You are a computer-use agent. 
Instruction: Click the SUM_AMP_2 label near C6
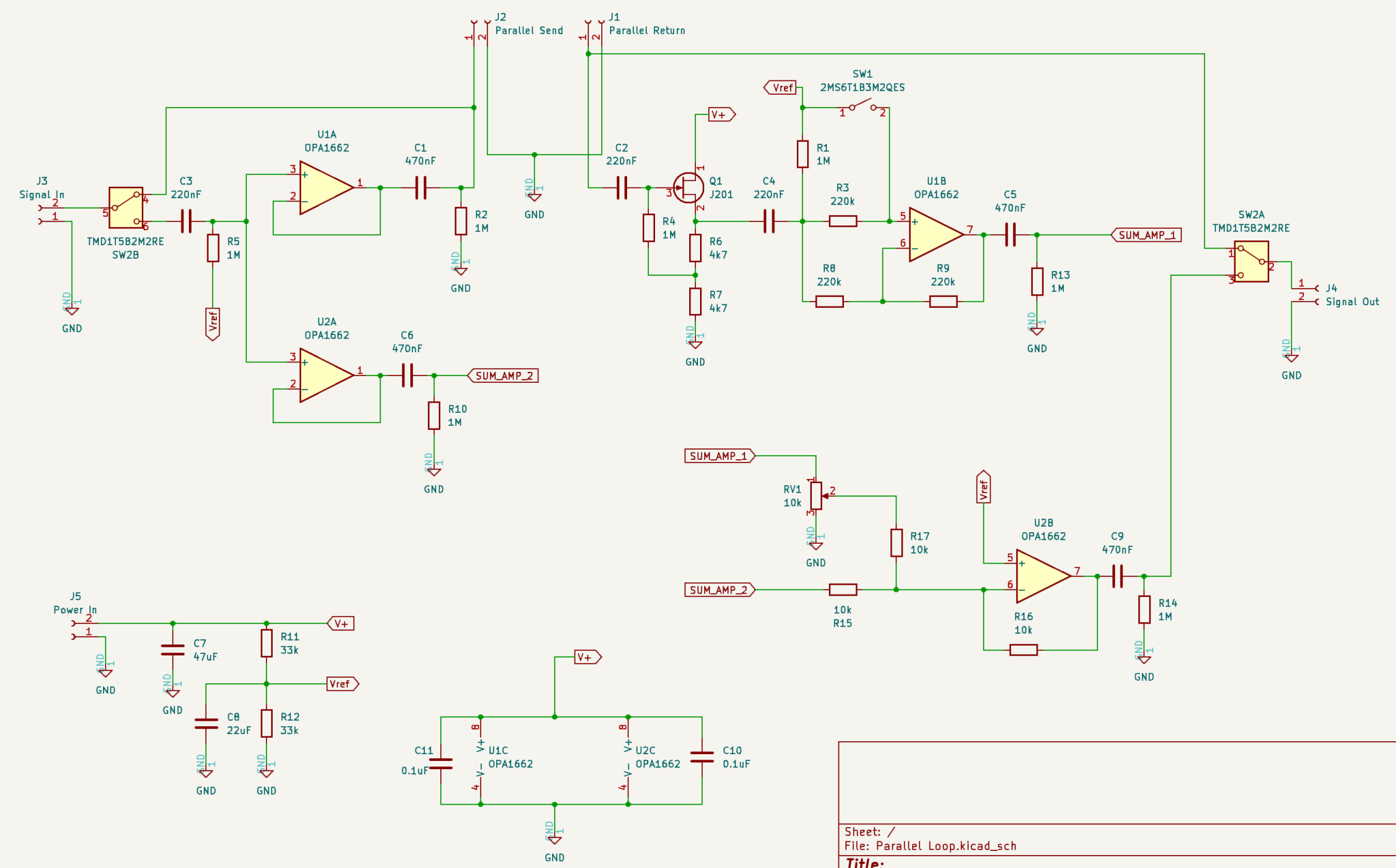coord(503,375)
